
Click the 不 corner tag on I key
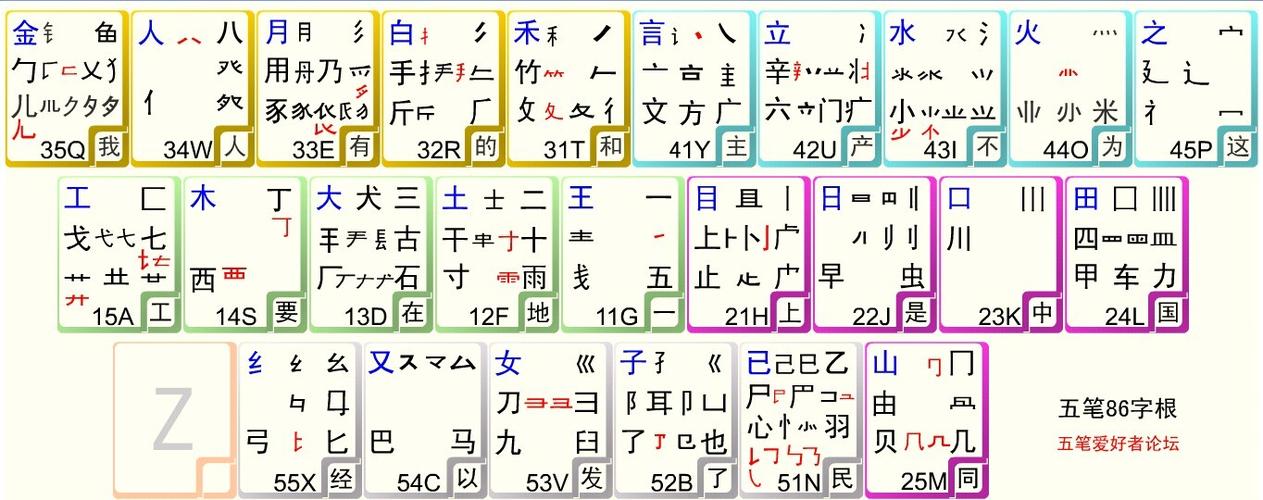[x=987, y=147]
